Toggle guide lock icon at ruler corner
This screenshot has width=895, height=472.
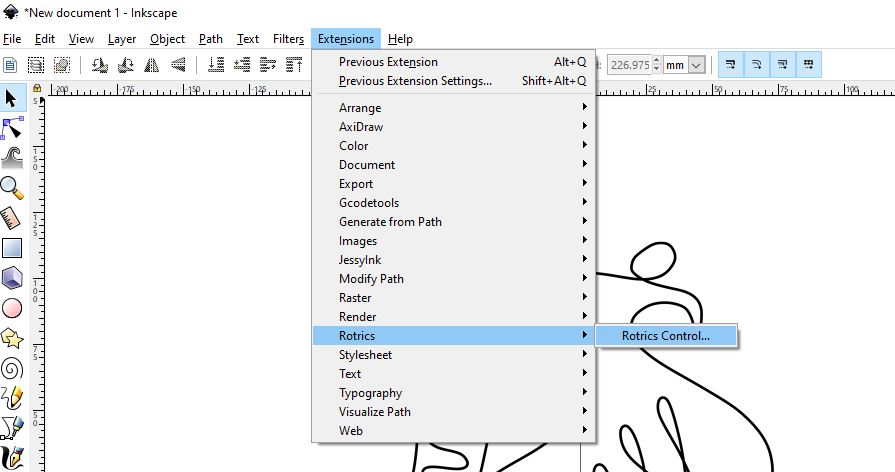[x=37, y=88]
